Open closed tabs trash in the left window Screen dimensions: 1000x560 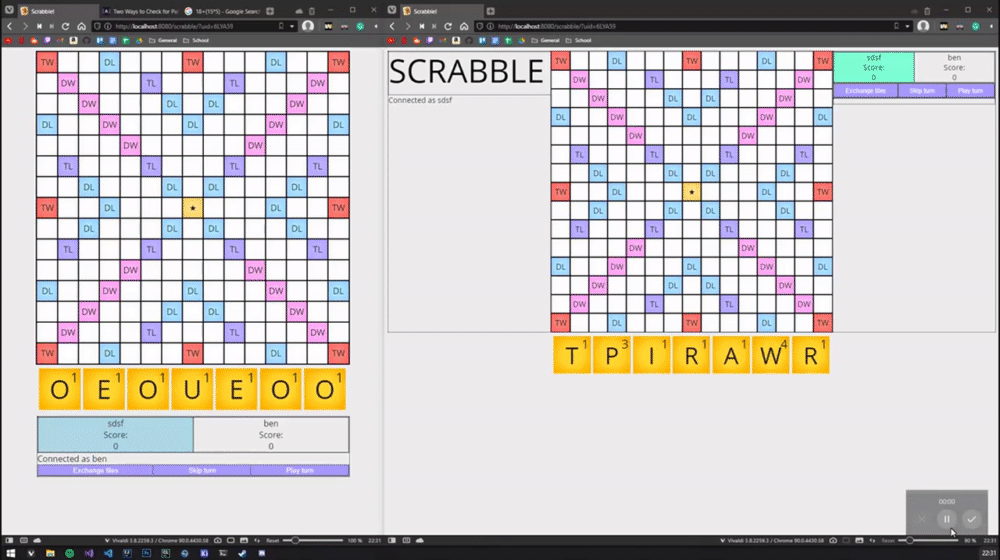point(312,11)
